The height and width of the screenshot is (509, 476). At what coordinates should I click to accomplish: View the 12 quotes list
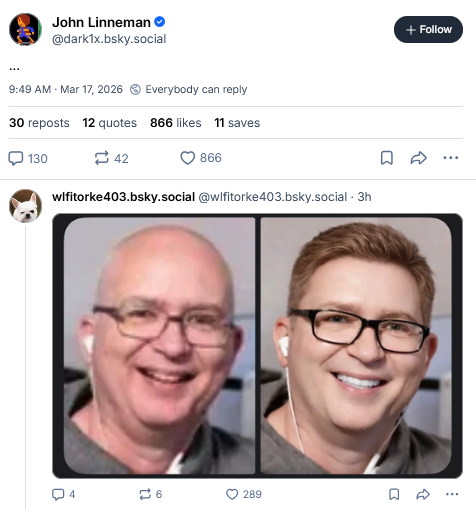click(x=110, y=123)
